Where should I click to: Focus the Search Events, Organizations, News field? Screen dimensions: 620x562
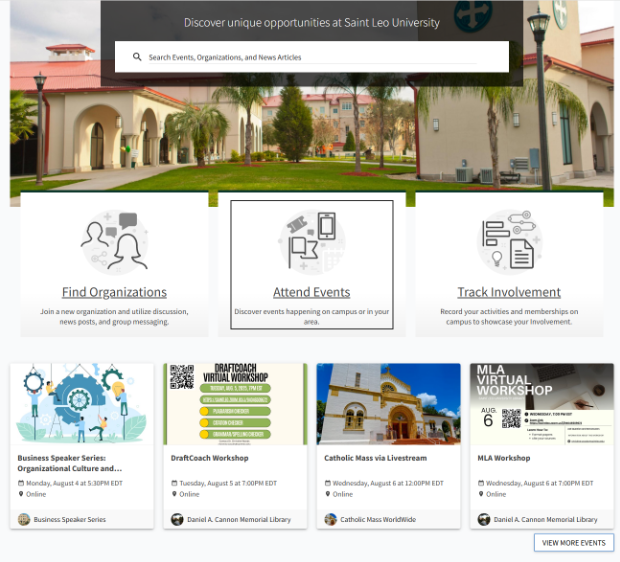pyautogui.click(x=320, y=57)
